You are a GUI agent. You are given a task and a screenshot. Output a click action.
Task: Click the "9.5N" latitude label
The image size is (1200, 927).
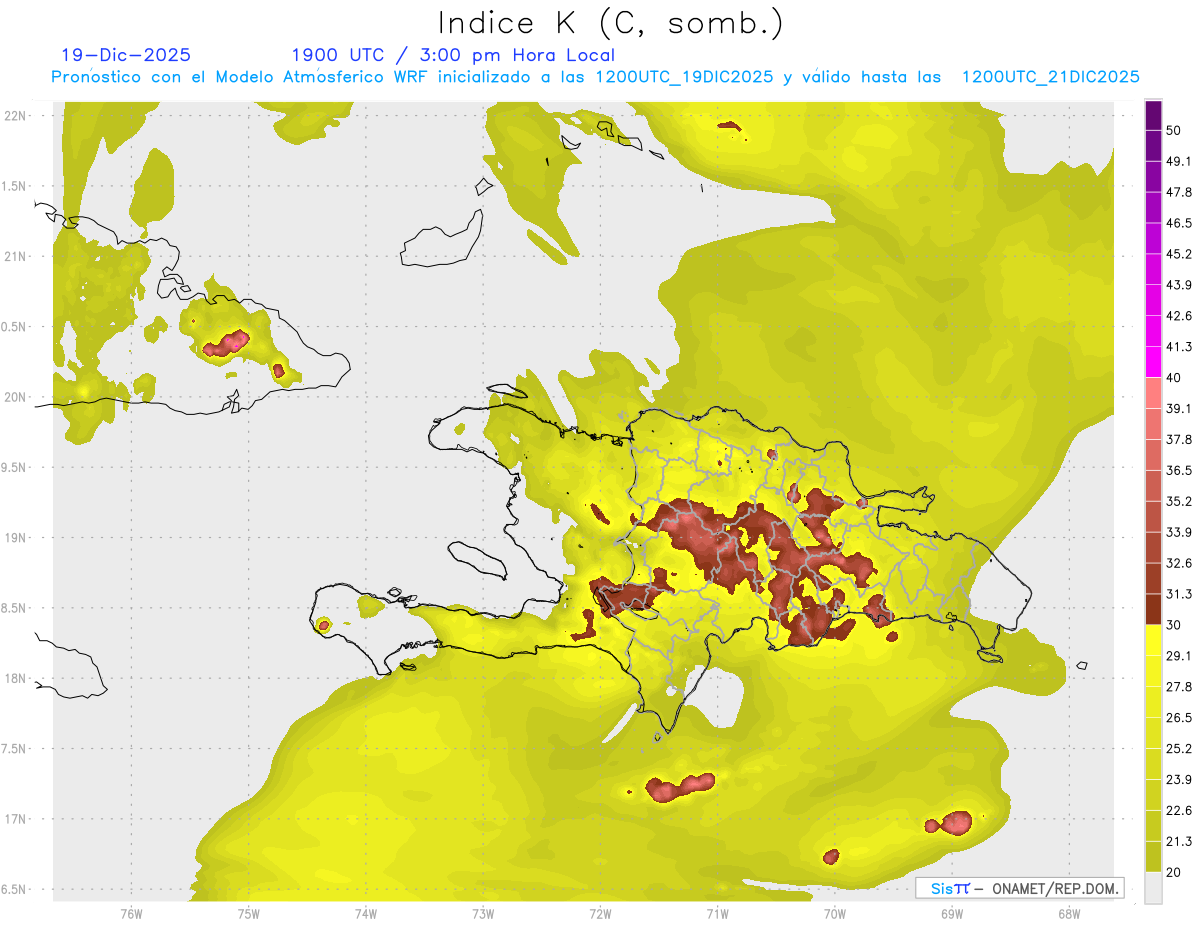pyautogui.click(x=15, y=467)
